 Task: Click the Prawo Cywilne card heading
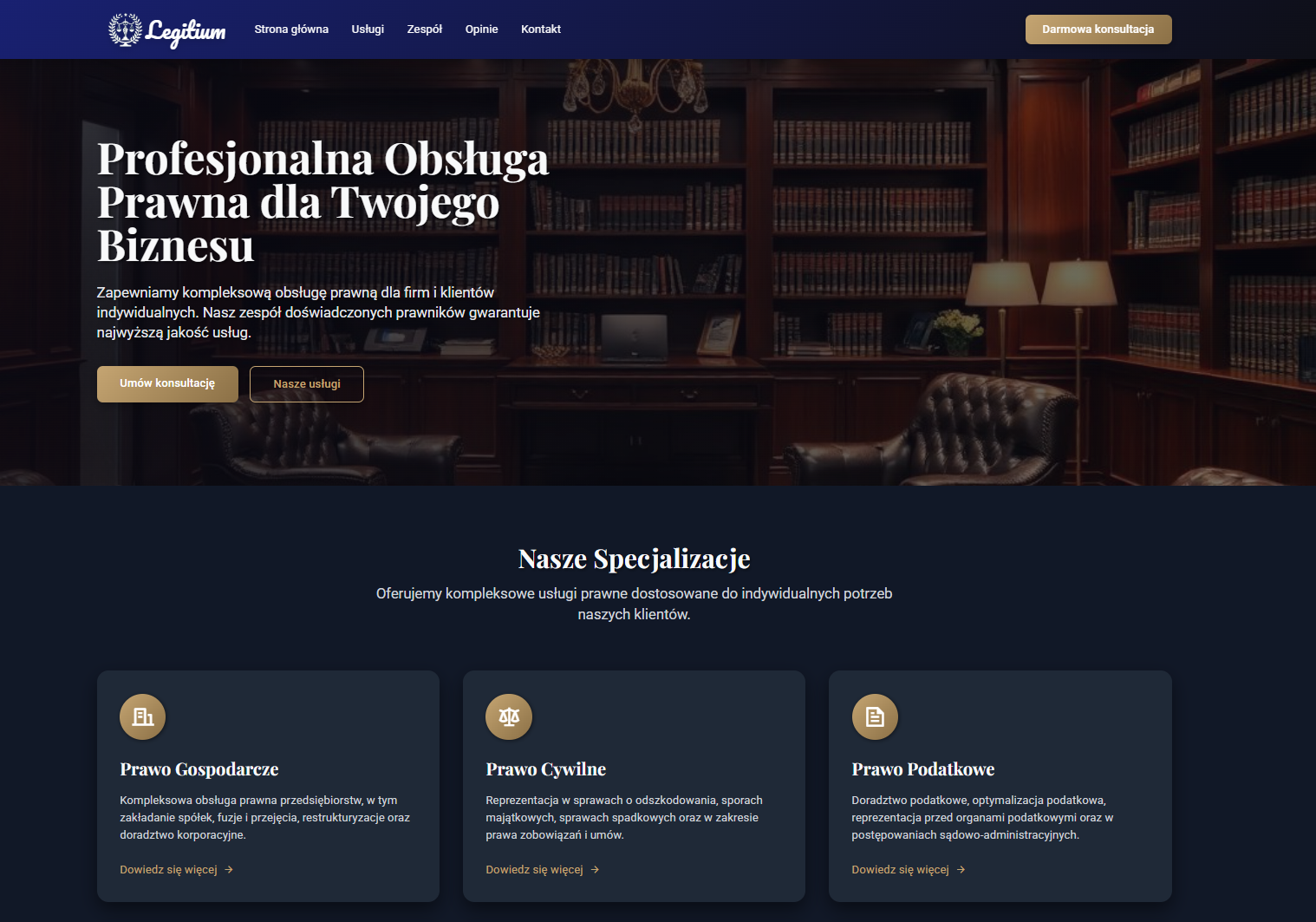546,769
